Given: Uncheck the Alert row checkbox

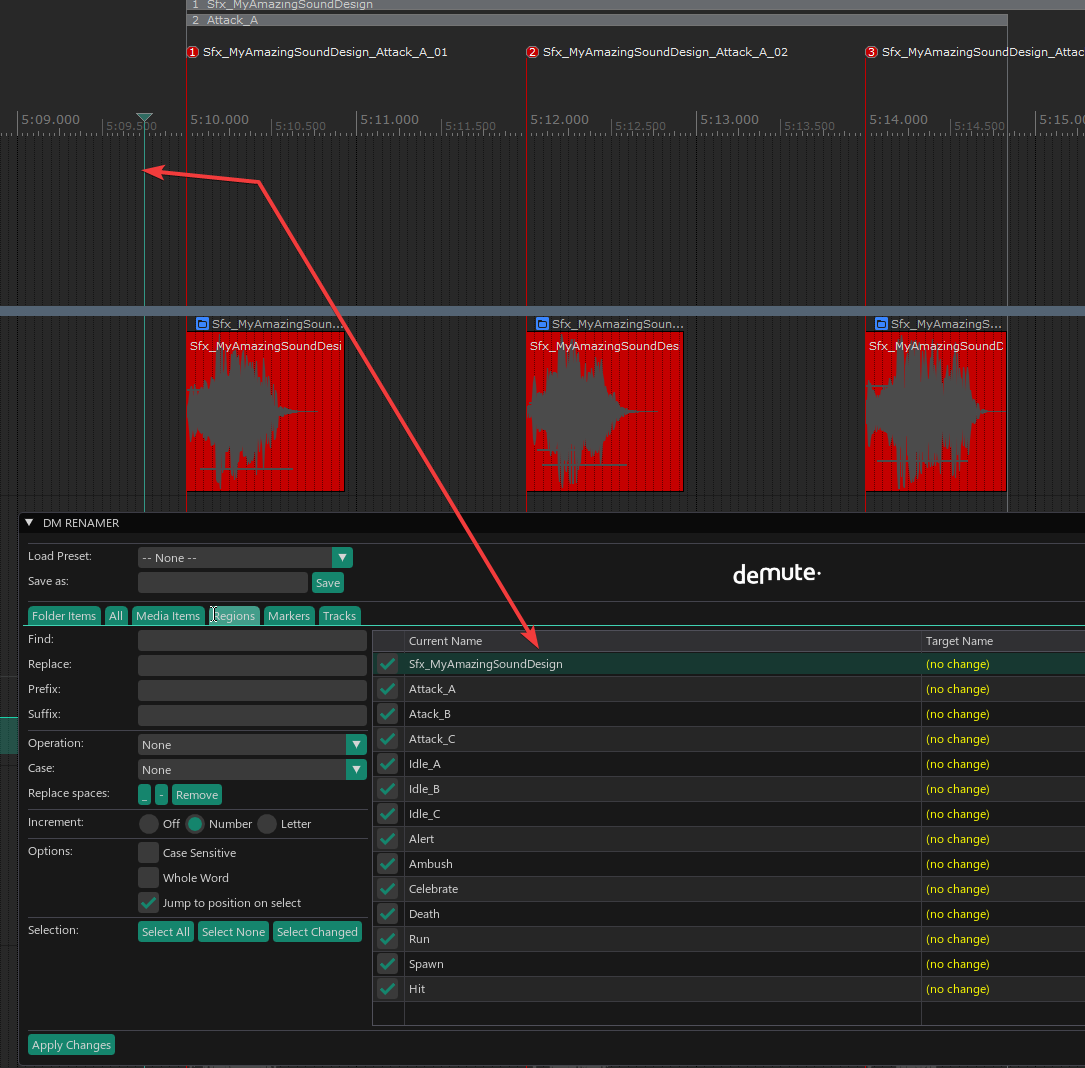Looking at the screenshot, I should pyautogui.click(x=388, y=838).
